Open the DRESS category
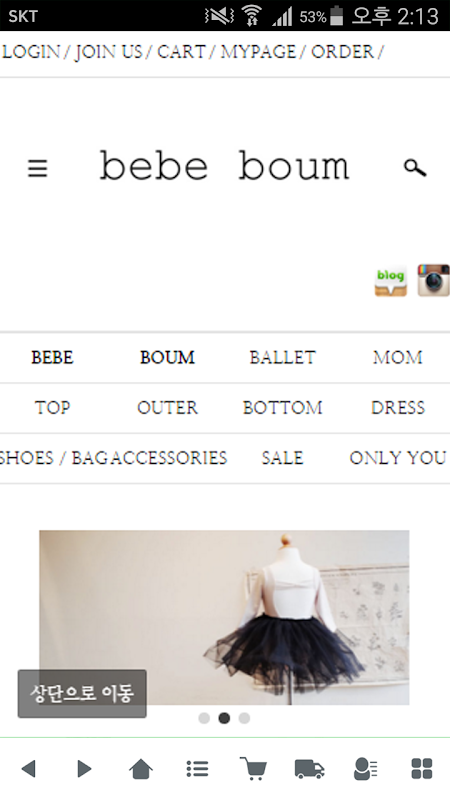450x800 pixels. coord(398,408)
